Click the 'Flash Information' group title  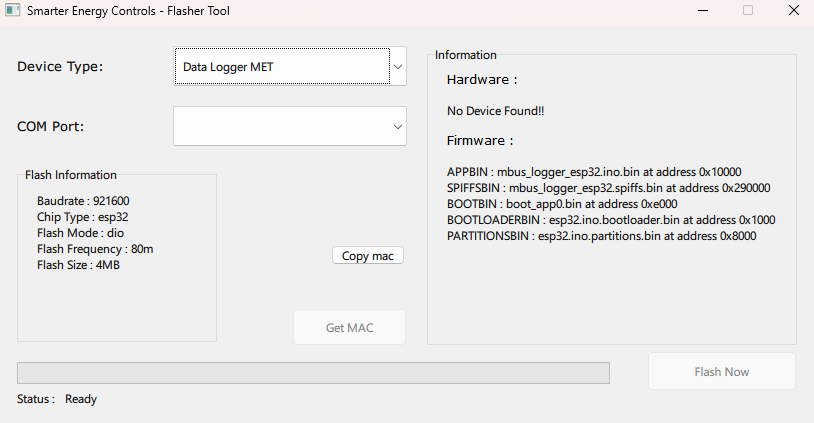pos(71,175)
